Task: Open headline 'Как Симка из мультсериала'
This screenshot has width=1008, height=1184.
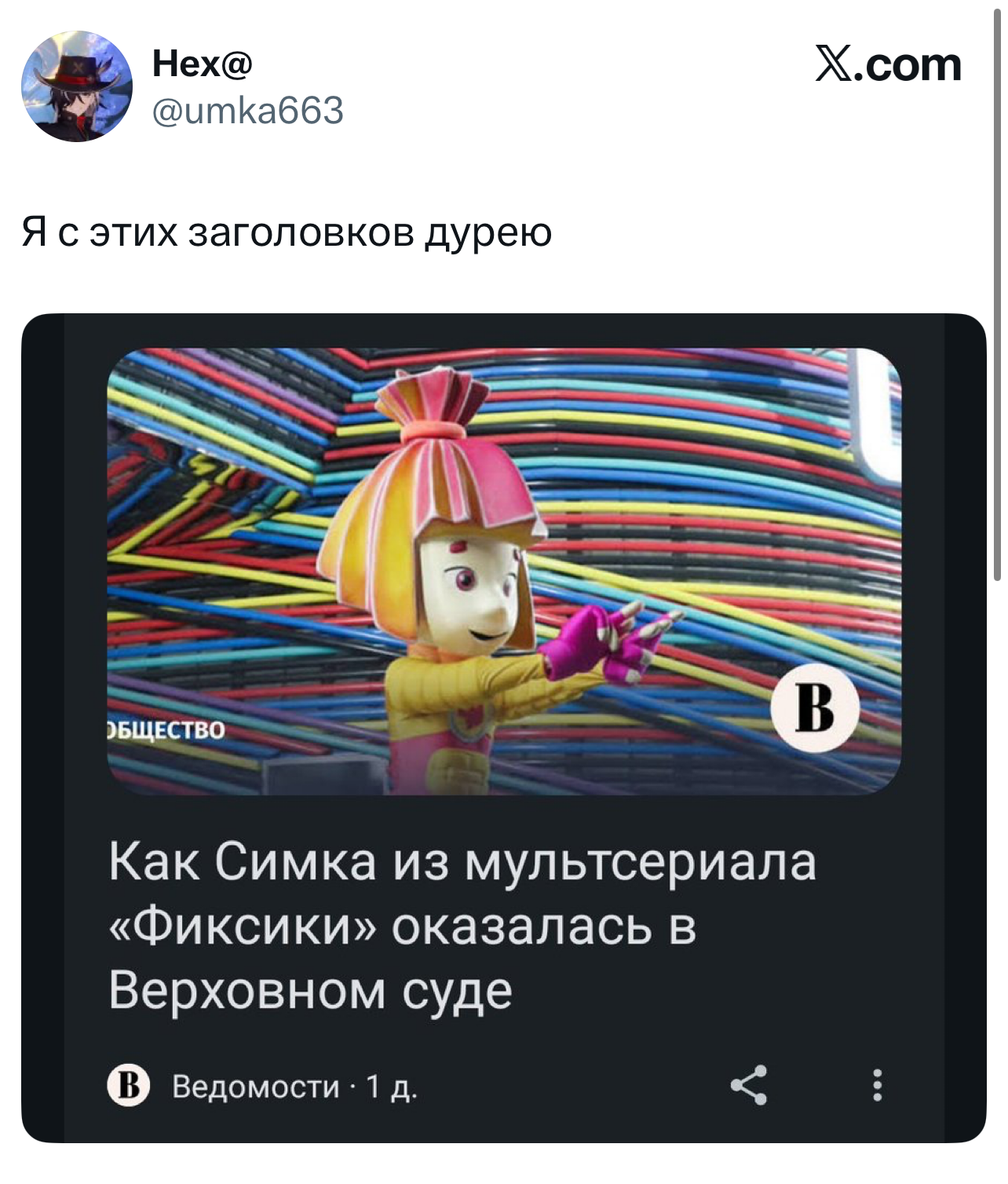Action: [x=462, y=861]
